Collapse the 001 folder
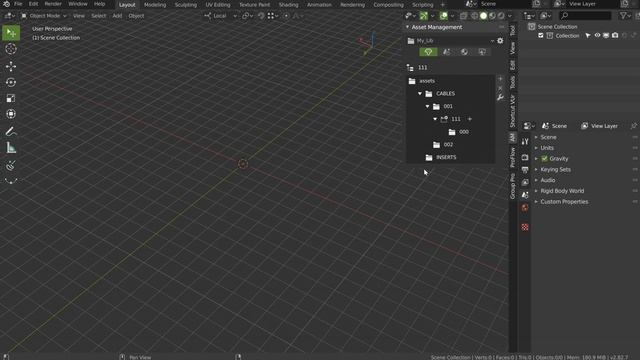 coord(427,107)
